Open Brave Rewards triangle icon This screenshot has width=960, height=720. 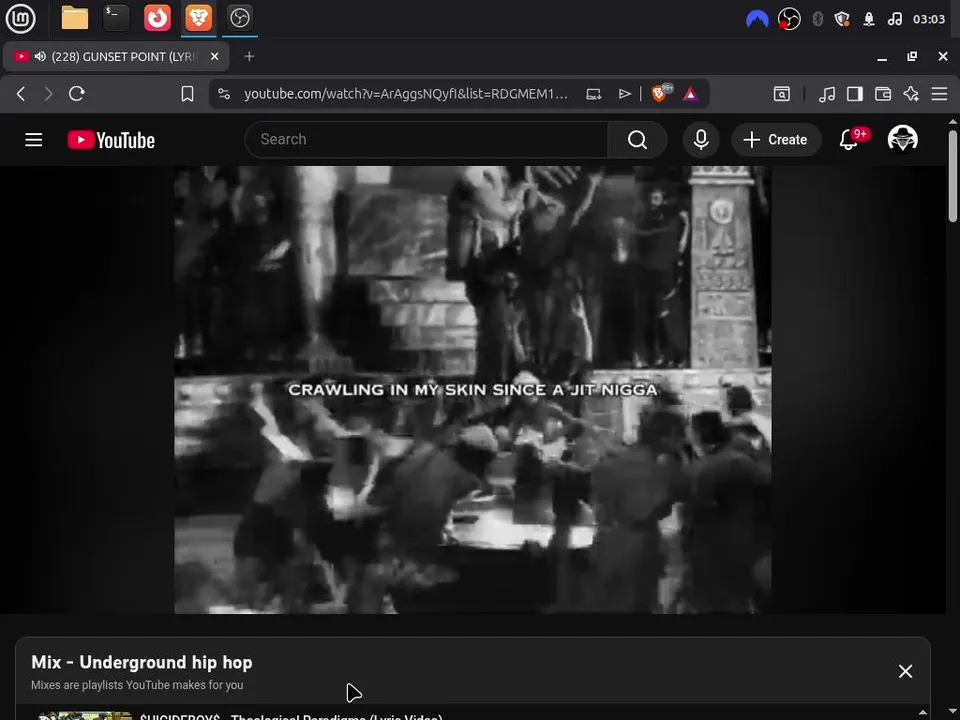click(691, 94)
